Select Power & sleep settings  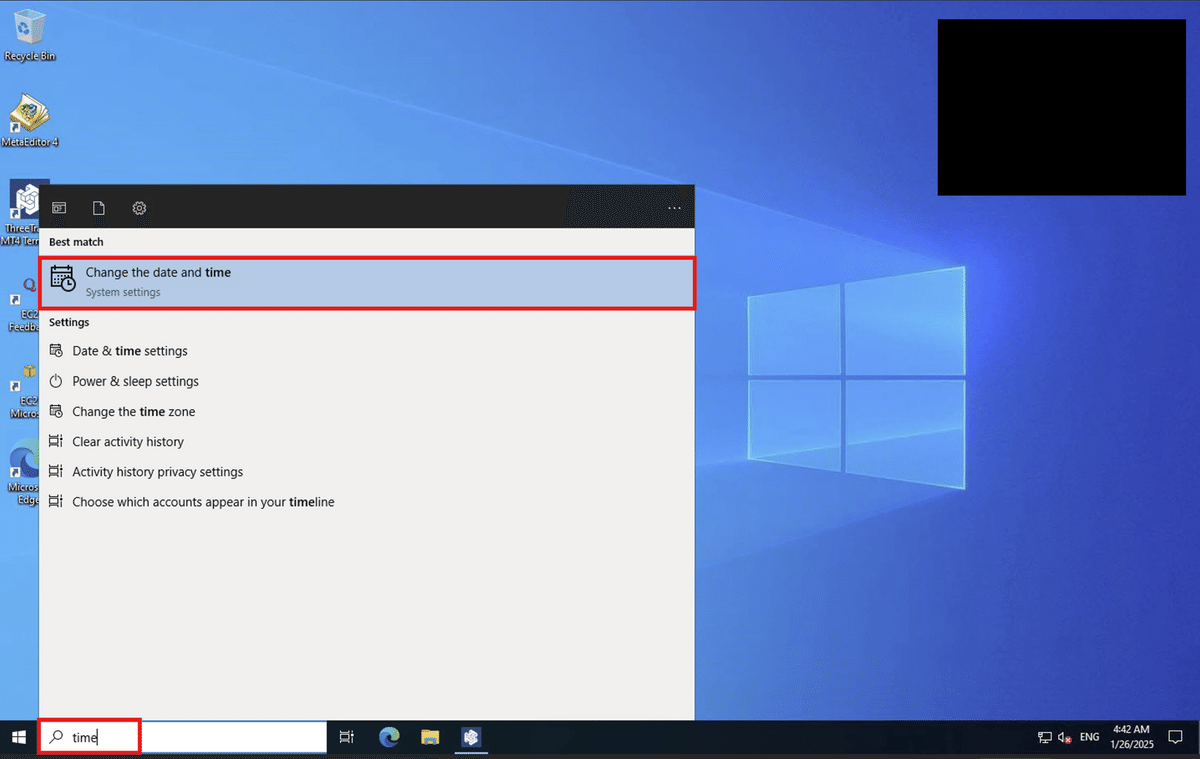coord(135,381)
